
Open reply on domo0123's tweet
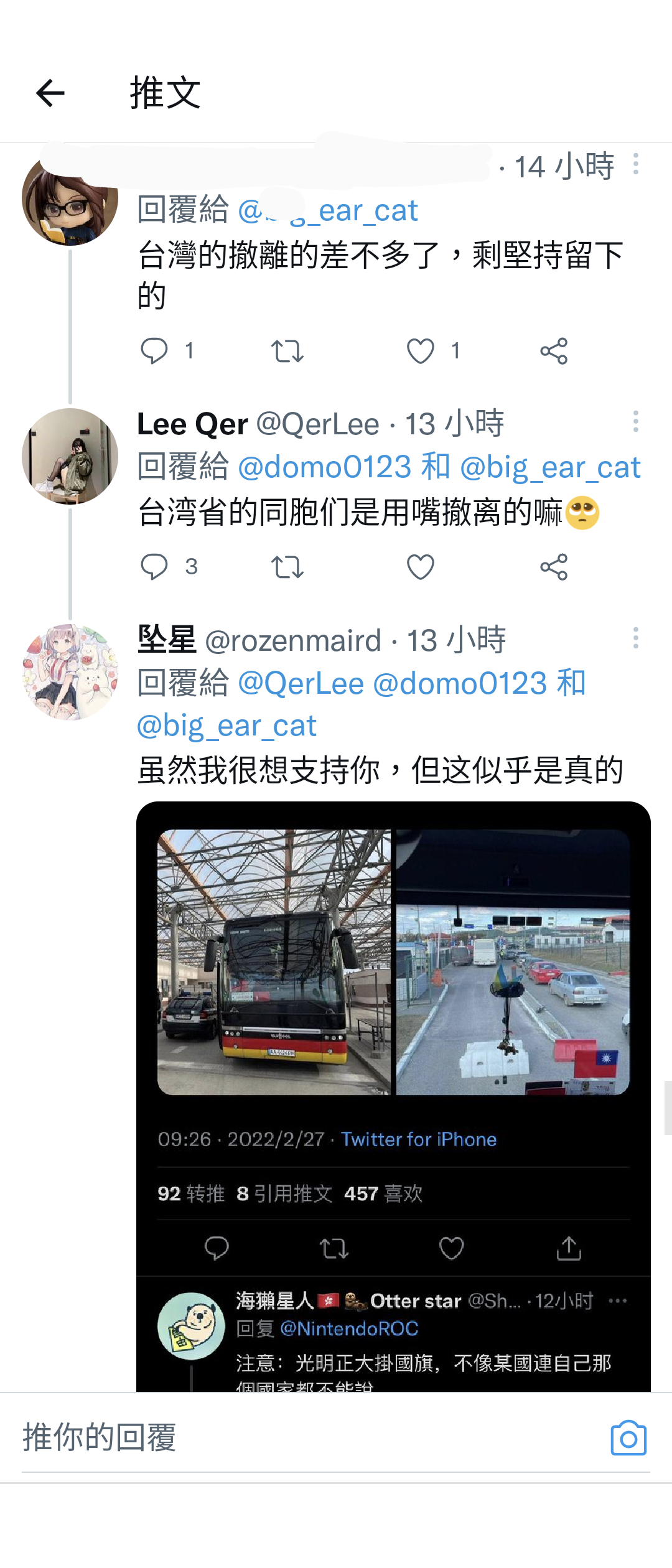coord(154,351)
